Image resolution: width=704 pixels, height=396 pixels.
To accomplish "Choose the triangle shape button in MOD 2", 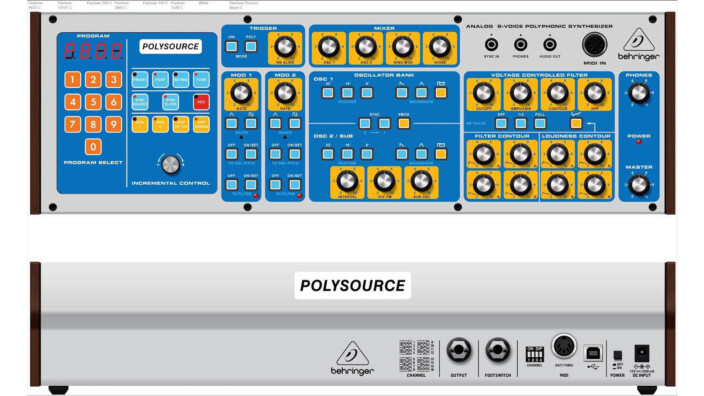I will [275, 123].
